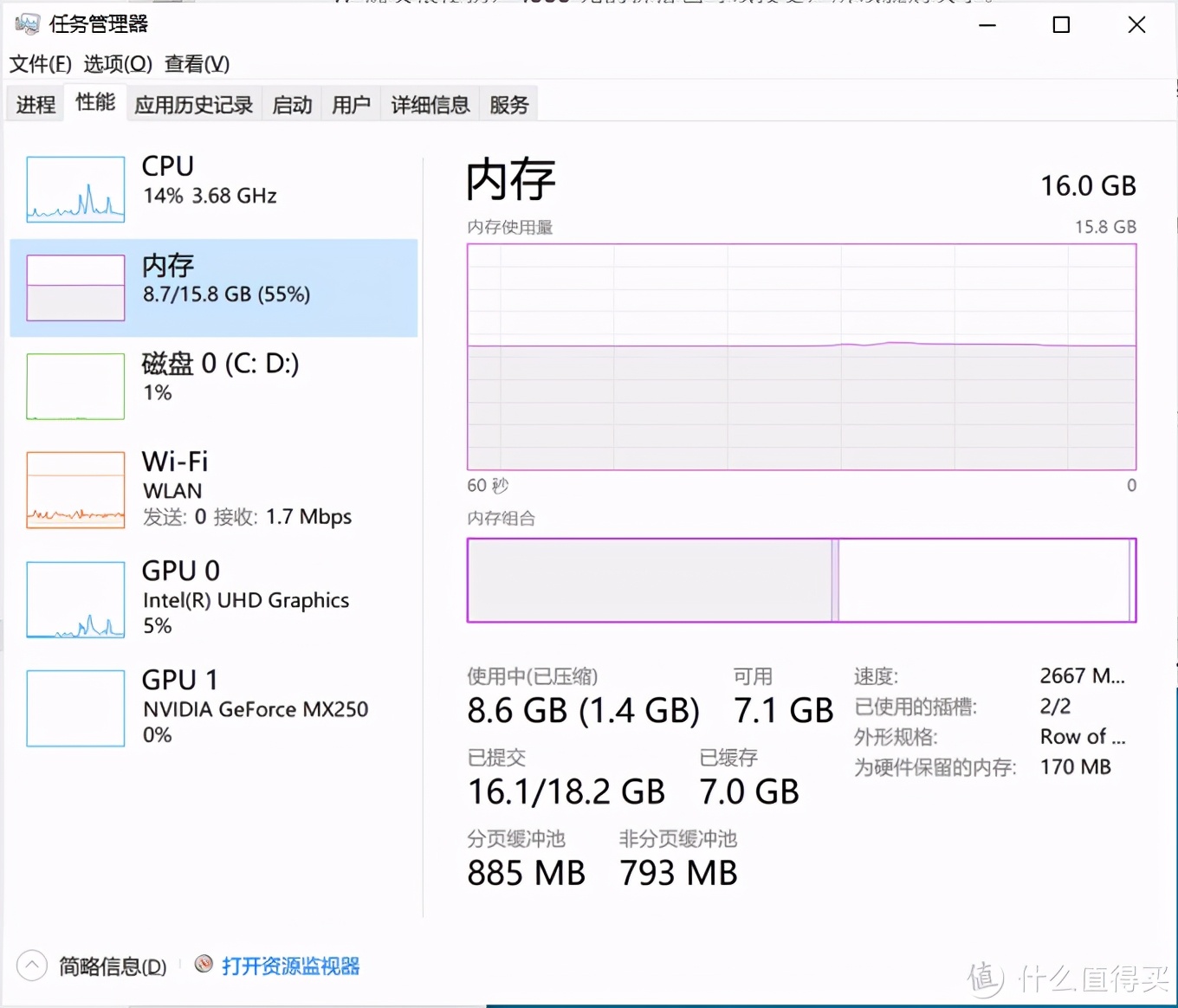Viewport: 1178px width, 1008px height.
Task: Click the GPU 0 Intel UHD graph thumbnail
Action: click(x=74, y=598)
